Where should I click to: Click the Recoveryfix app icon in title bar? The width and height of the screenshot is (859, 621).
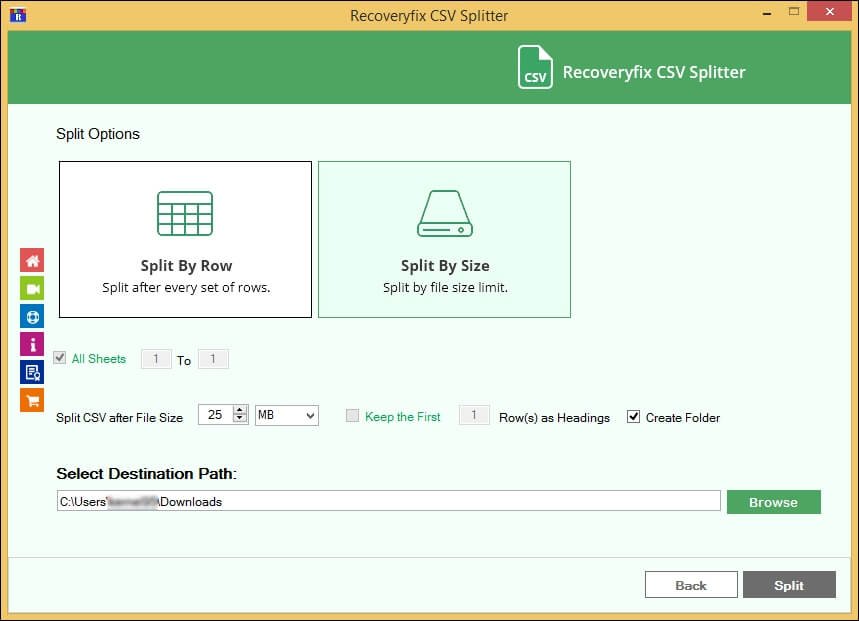[x=18, y=15]
